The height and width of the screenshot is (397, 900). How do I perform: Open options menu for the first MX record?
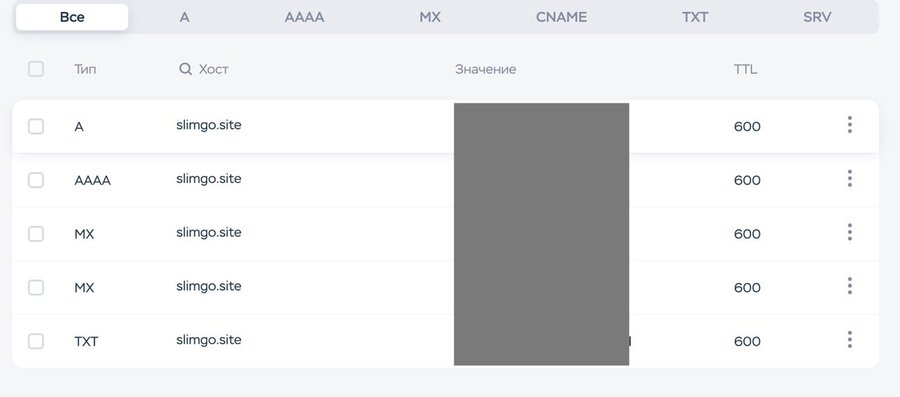[849, 232]
